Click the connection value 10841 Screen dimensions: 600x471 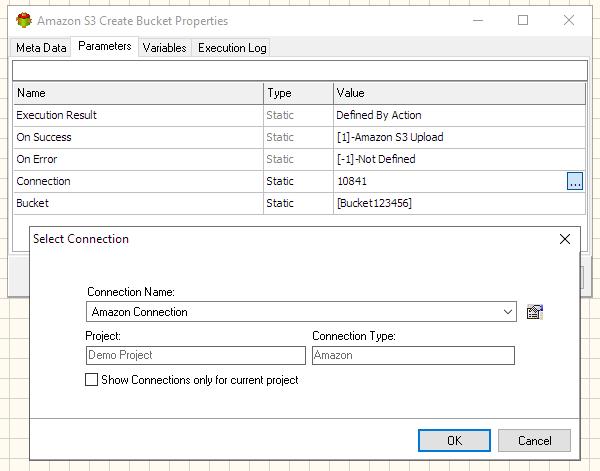[352, 181]
